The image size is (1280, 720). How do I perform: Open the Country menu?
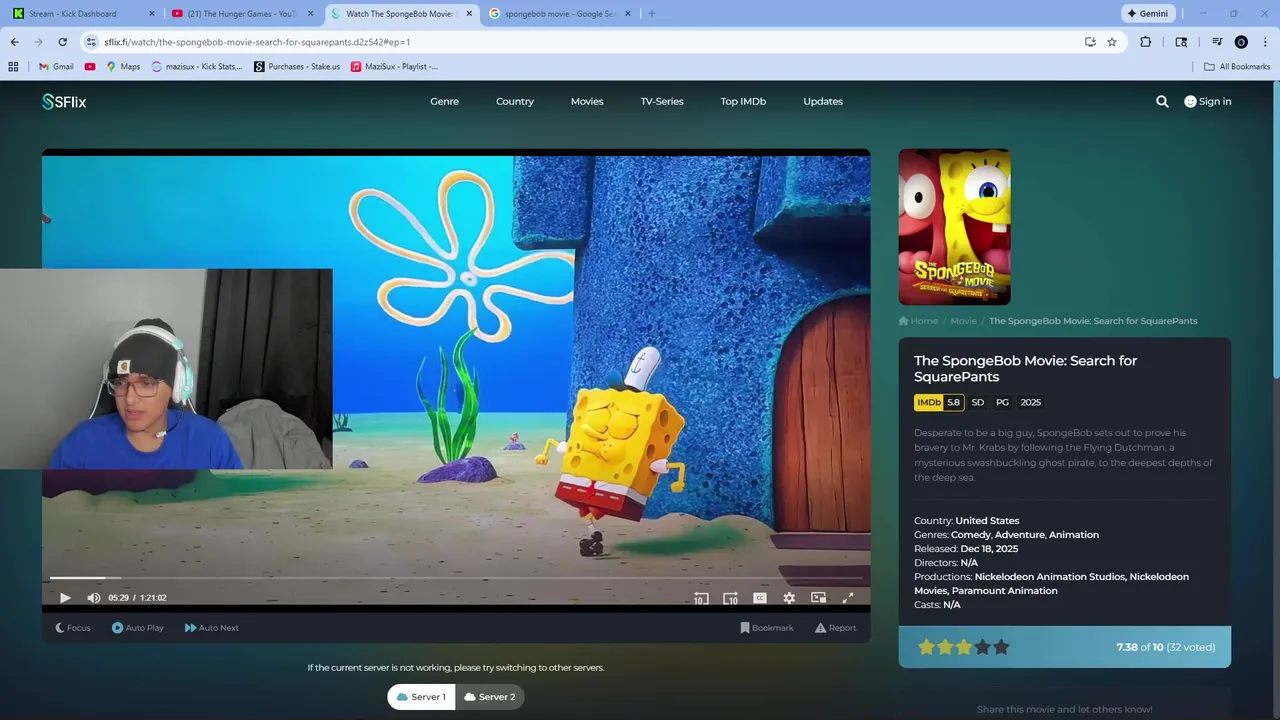tap(515, 101)
